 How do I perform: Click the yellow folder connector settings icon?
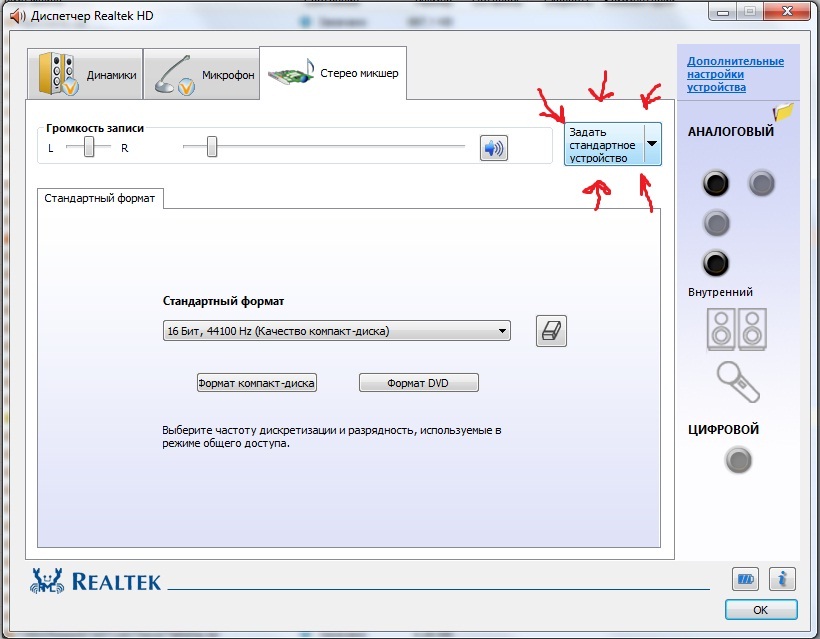(783, 111)
